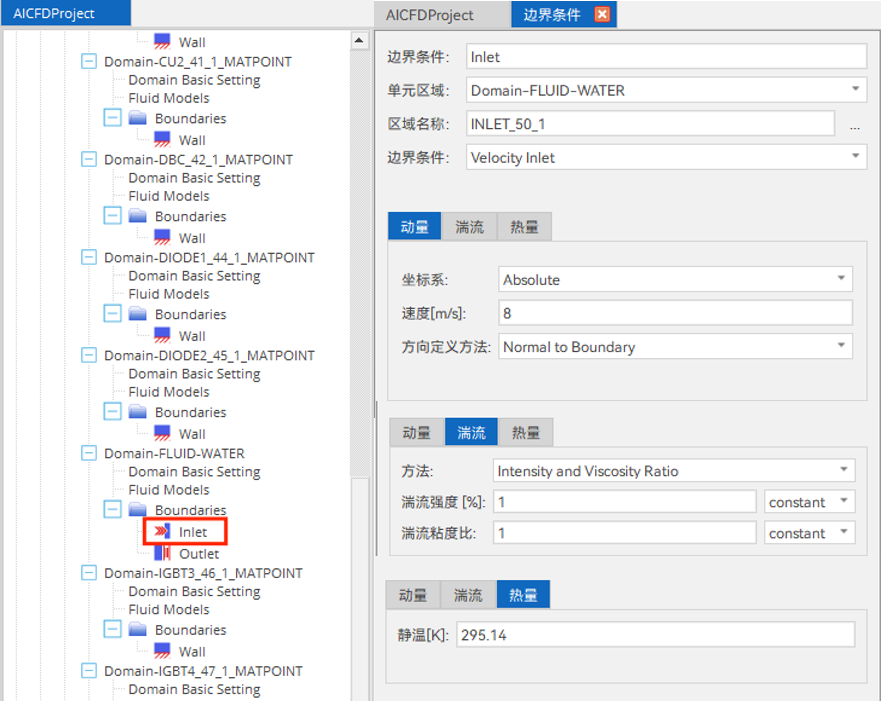Screen dimensions: 881x701
Task: Select Fluid Models under Domain-IGBT3_46_1_MATPOINT
Action: 169,609
